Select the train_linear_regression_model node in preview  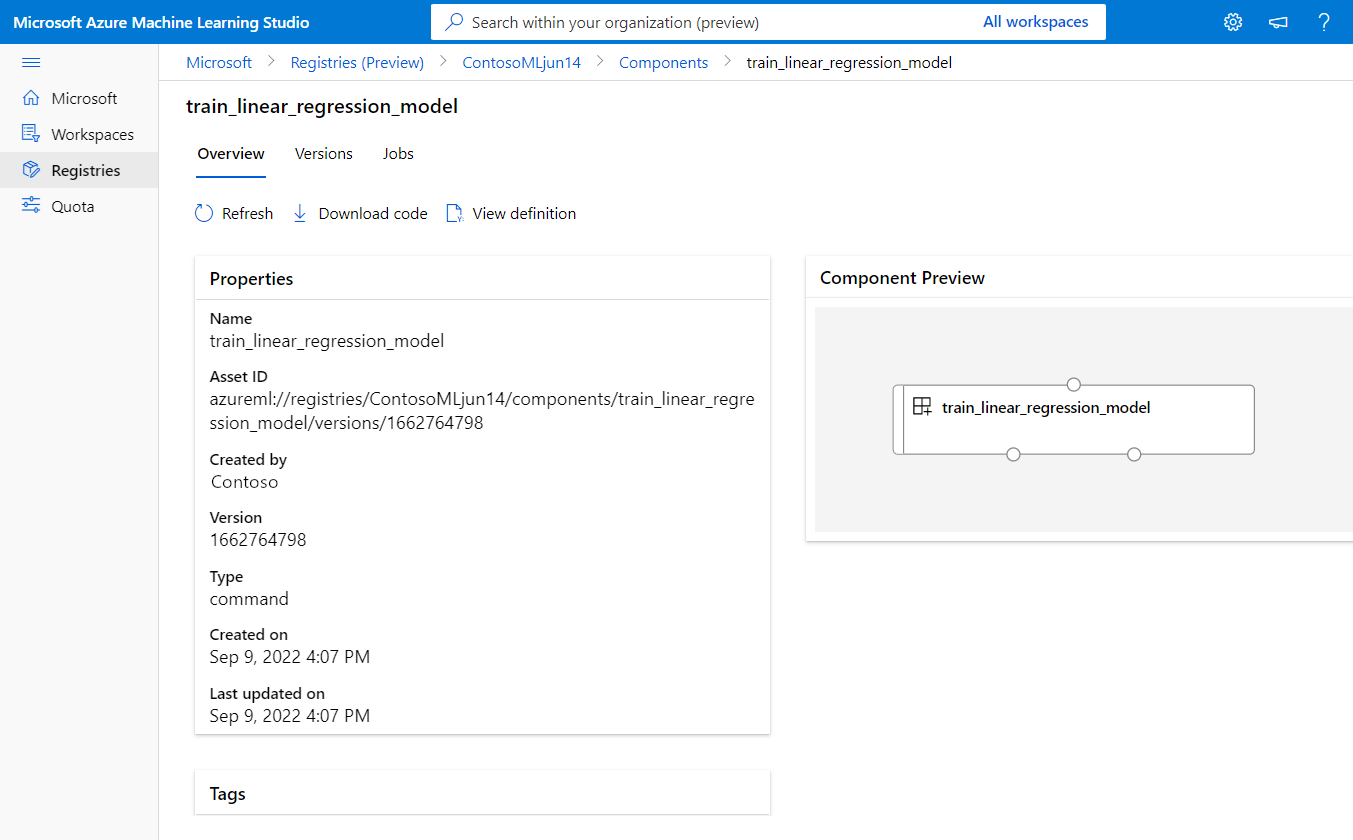(1073, 419)
